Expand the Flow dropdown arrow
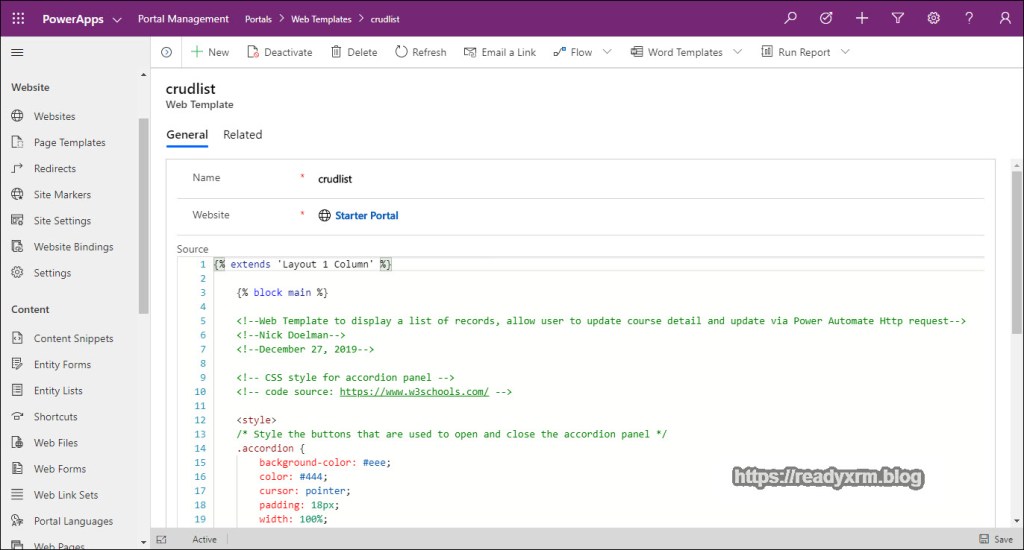1024x550 pixels. pos(608,52)
